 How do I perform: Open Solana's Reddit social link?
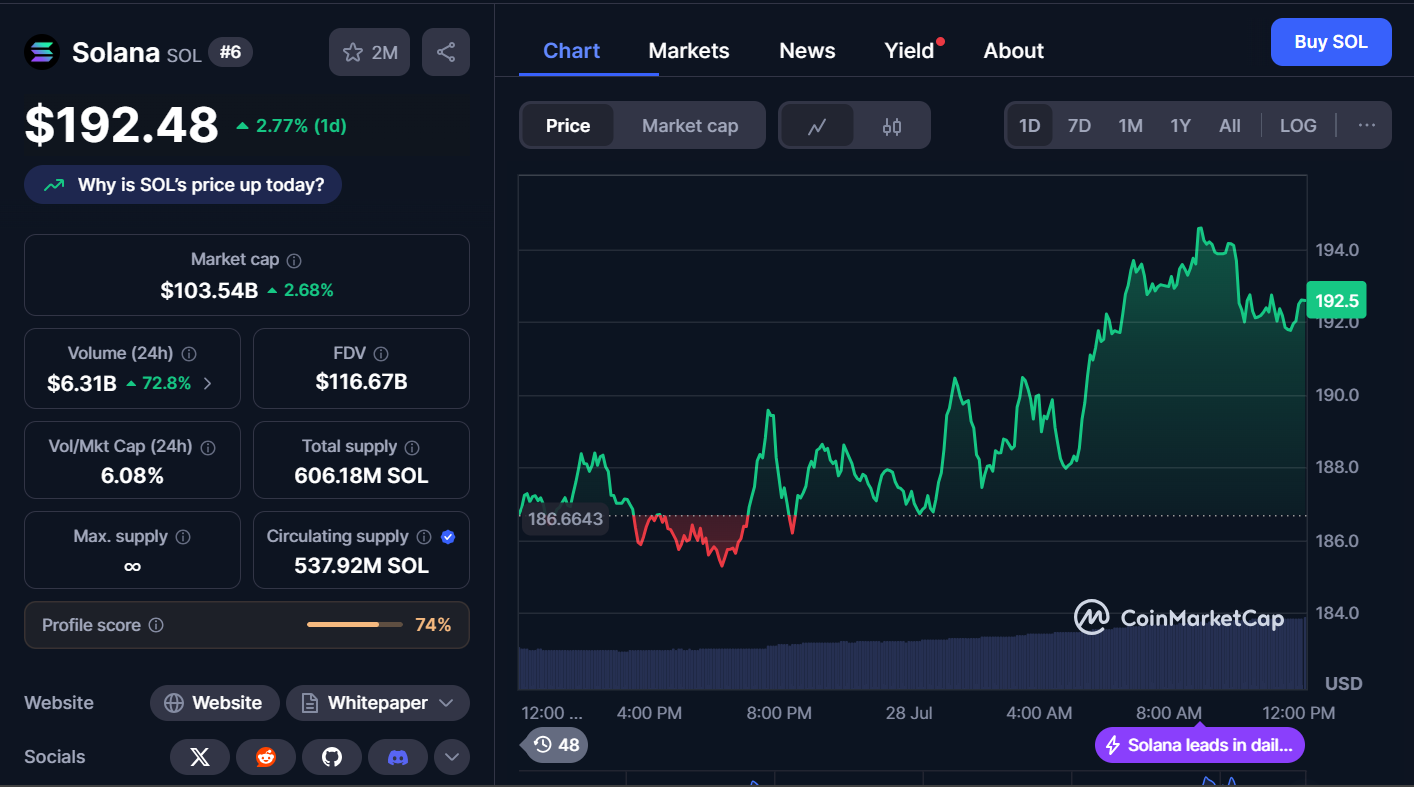[266, 757]
